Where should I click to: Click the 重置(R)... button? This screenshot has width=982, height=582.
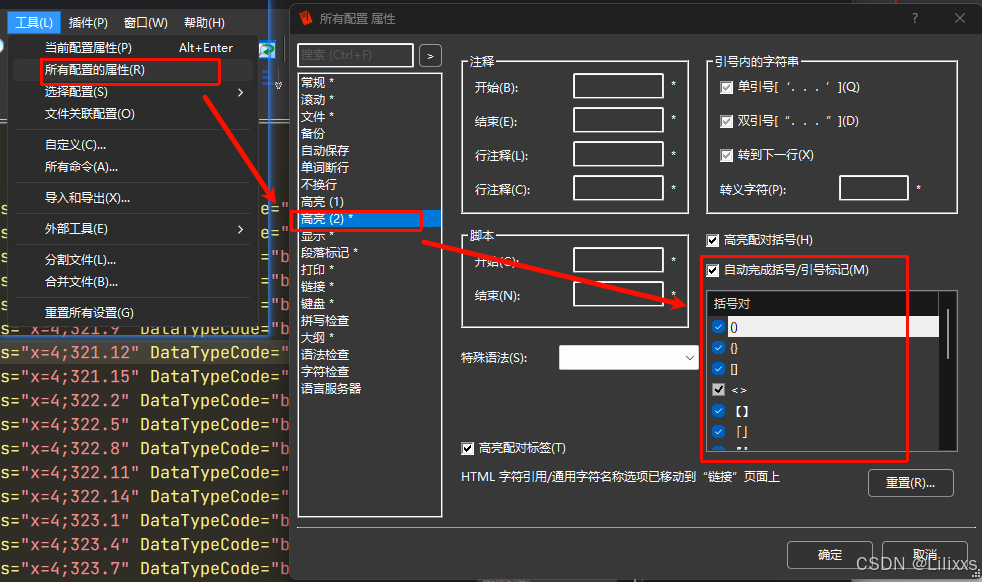911,483
